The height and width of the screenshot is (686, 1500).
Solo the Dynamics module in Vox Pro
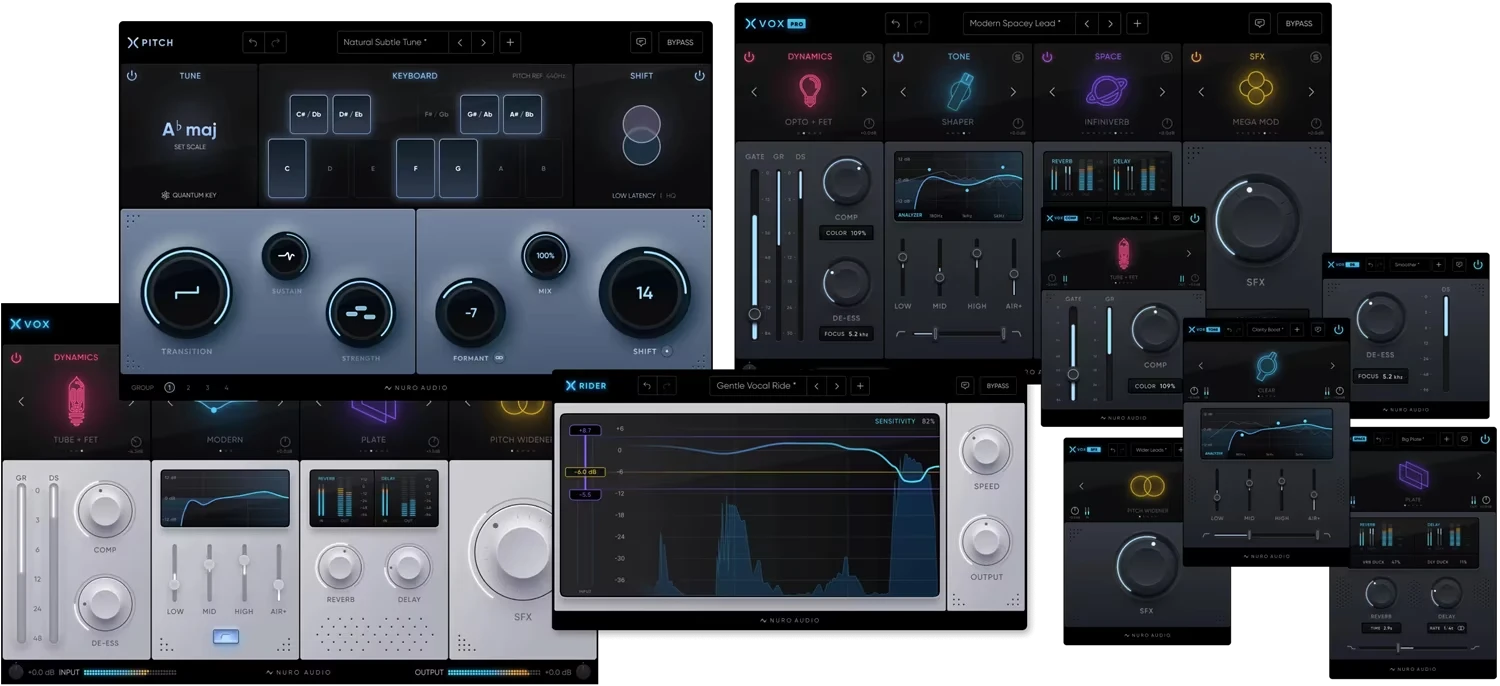868,57
